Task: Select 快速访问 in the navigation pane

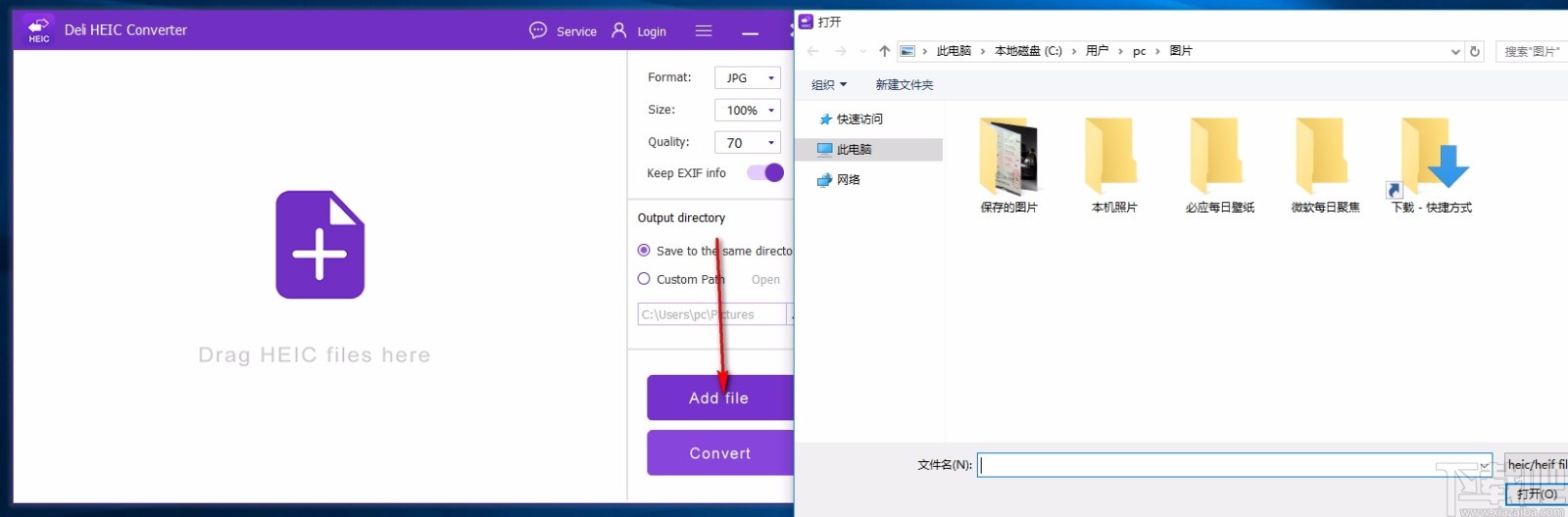Action: [x=859, y=119]
